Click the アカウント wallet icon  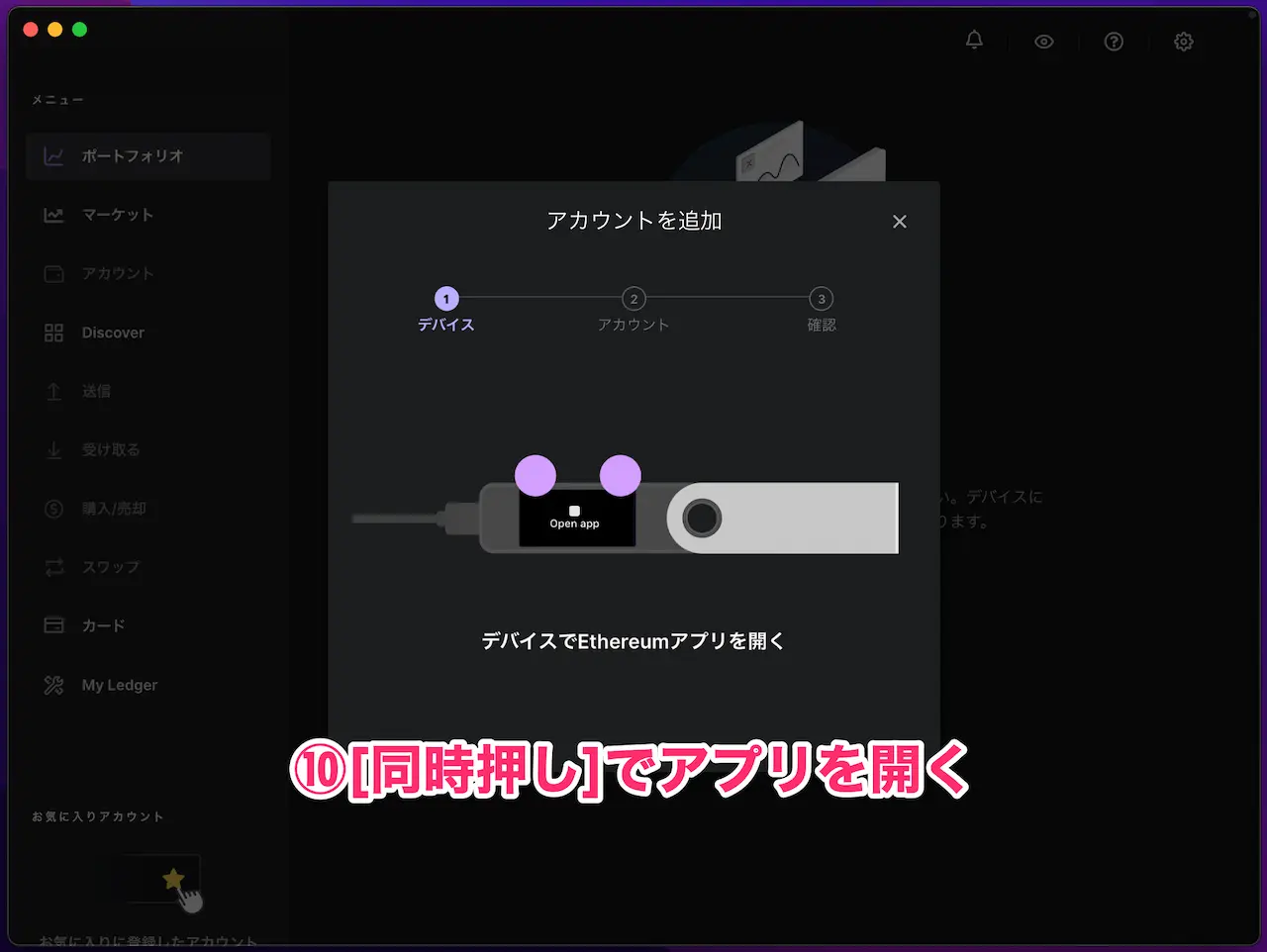coord(53,273)
